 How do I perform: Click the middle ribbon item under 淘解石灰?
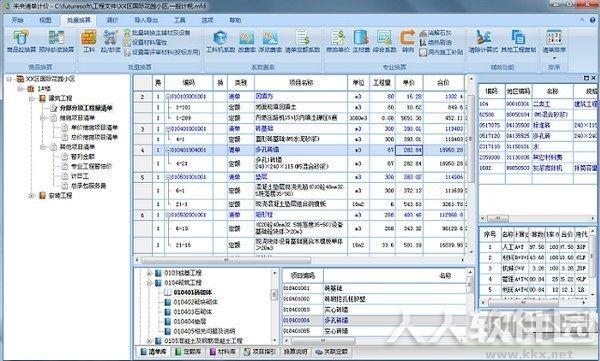pyautogui.click(x=435, y=42)
